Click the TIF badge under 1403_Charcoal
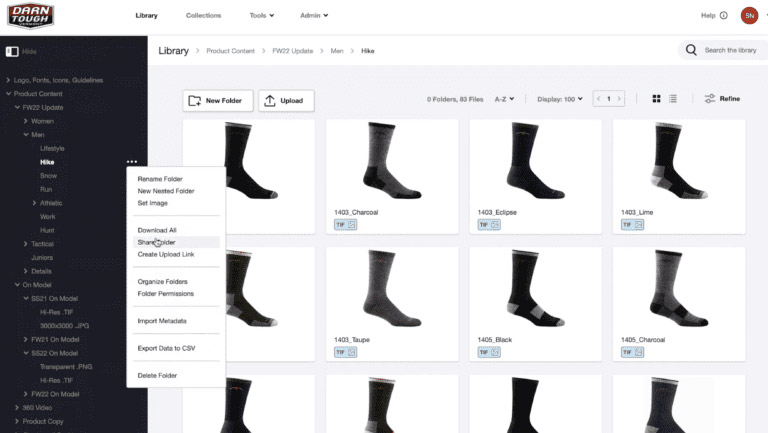Viewport: 768px width, 433px height. pos(345,225)
